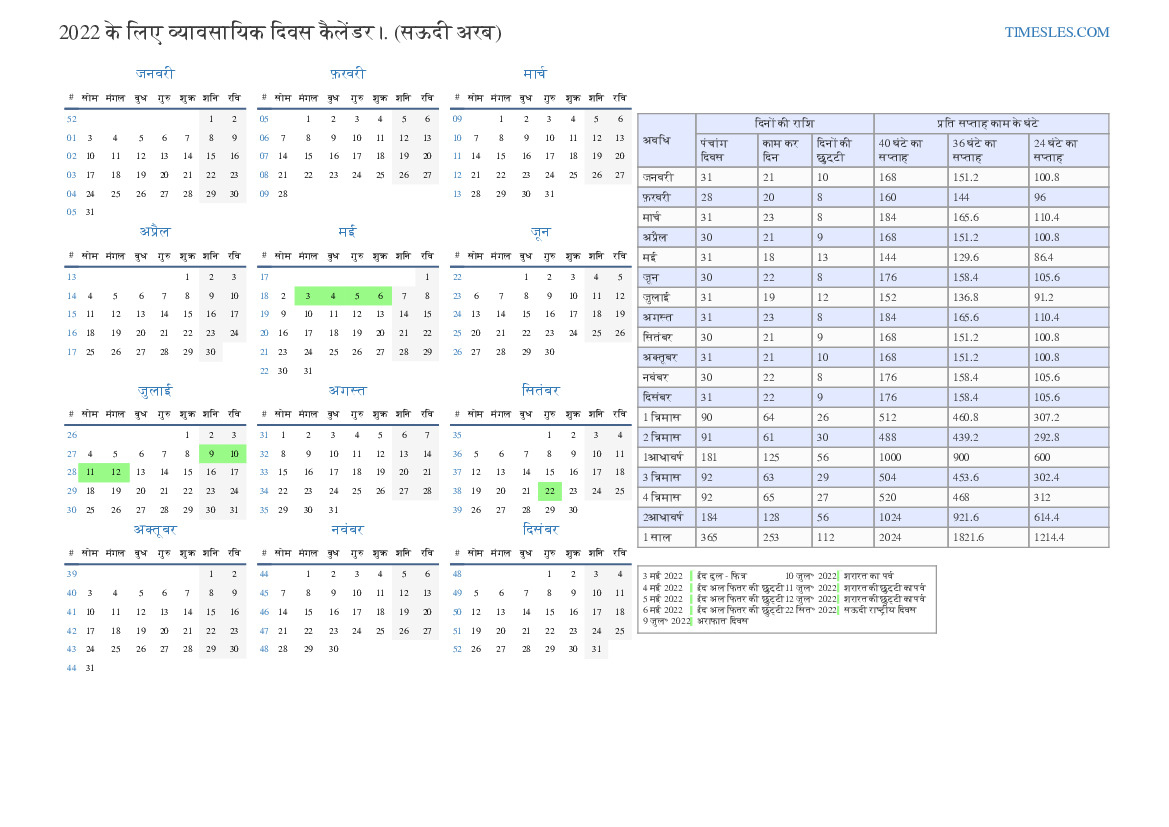Click highlighted date 12 in जुलाई
Image resolution: width=1169 pixels, height=827 pixels.
115,472
